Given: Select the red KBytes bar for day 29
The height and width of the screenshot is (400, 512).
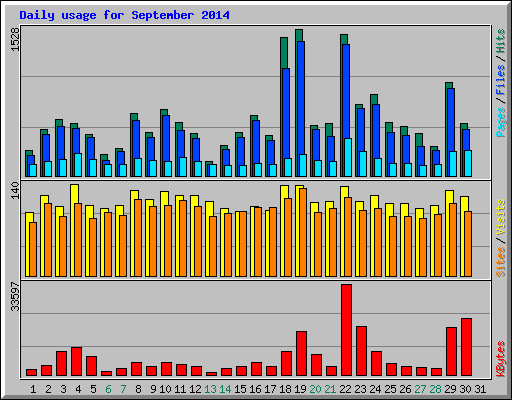Looking at the screenshot, I should tap(451, 352).
